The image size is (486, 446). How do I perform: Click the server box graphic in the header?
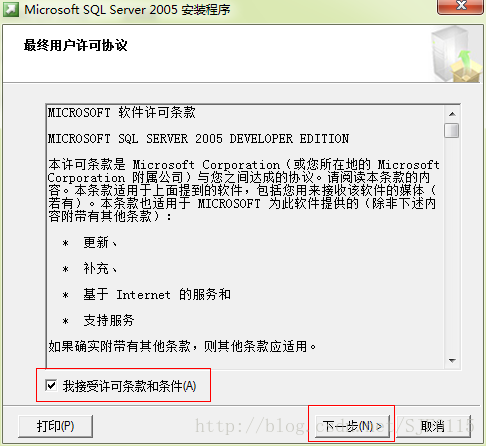[x=456, y=54]
